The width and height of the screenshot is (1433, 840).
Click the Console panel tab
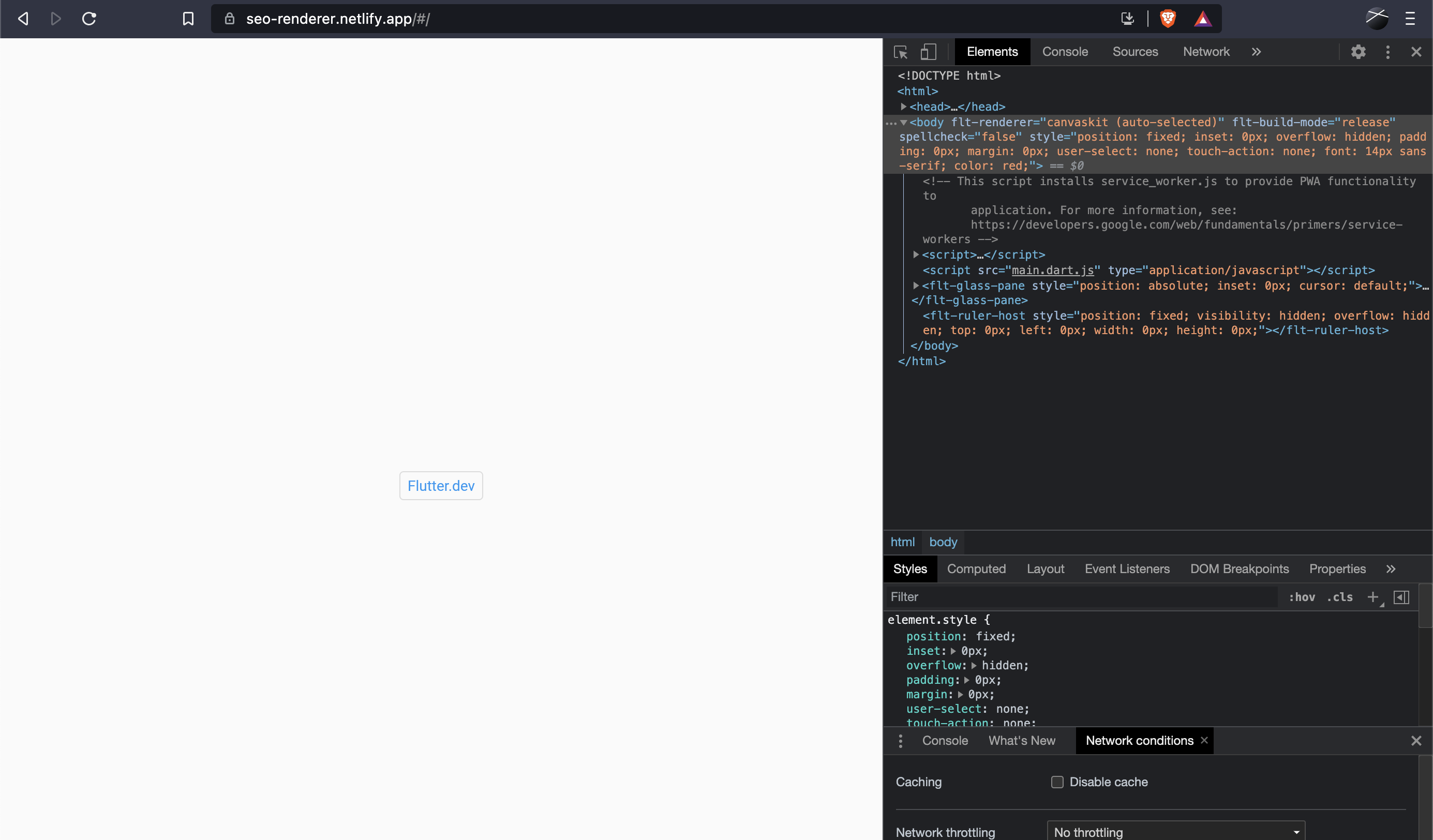pos(1064,51)
